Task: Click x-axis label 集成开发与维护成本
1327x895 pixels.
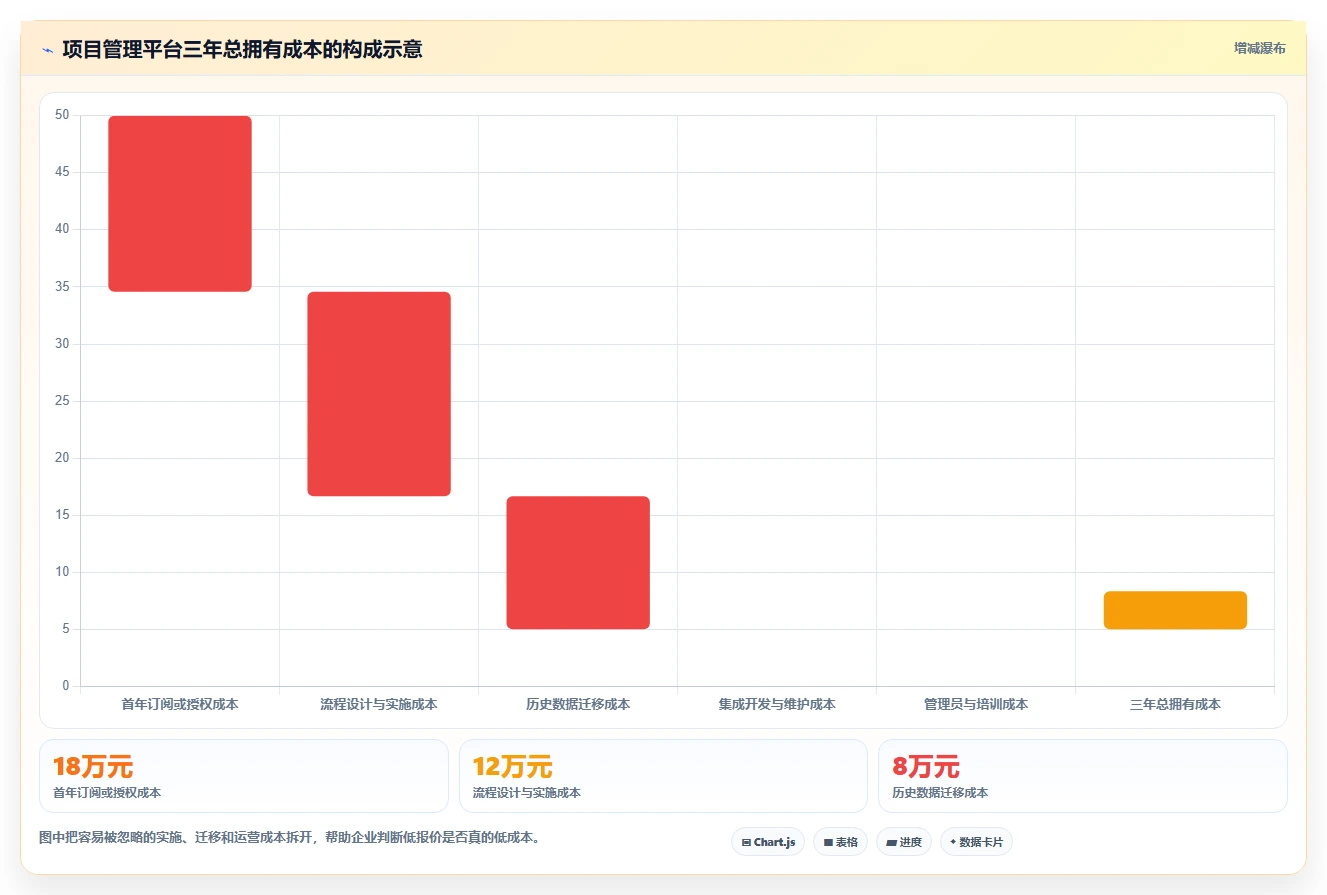Action: tap(777, 704)
